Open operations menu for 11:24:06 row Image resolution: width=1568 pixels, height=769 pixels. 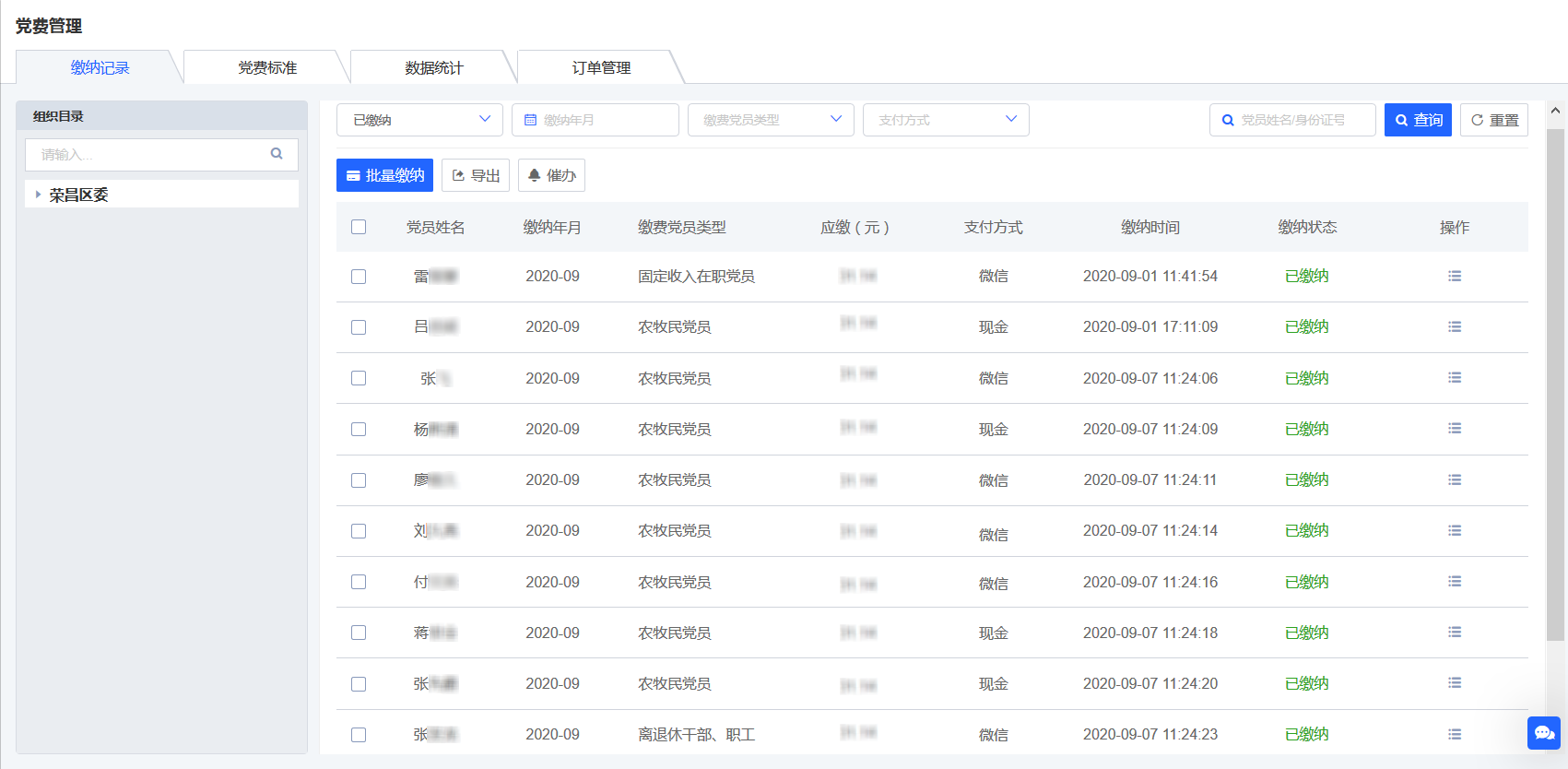click(1455, 377)
